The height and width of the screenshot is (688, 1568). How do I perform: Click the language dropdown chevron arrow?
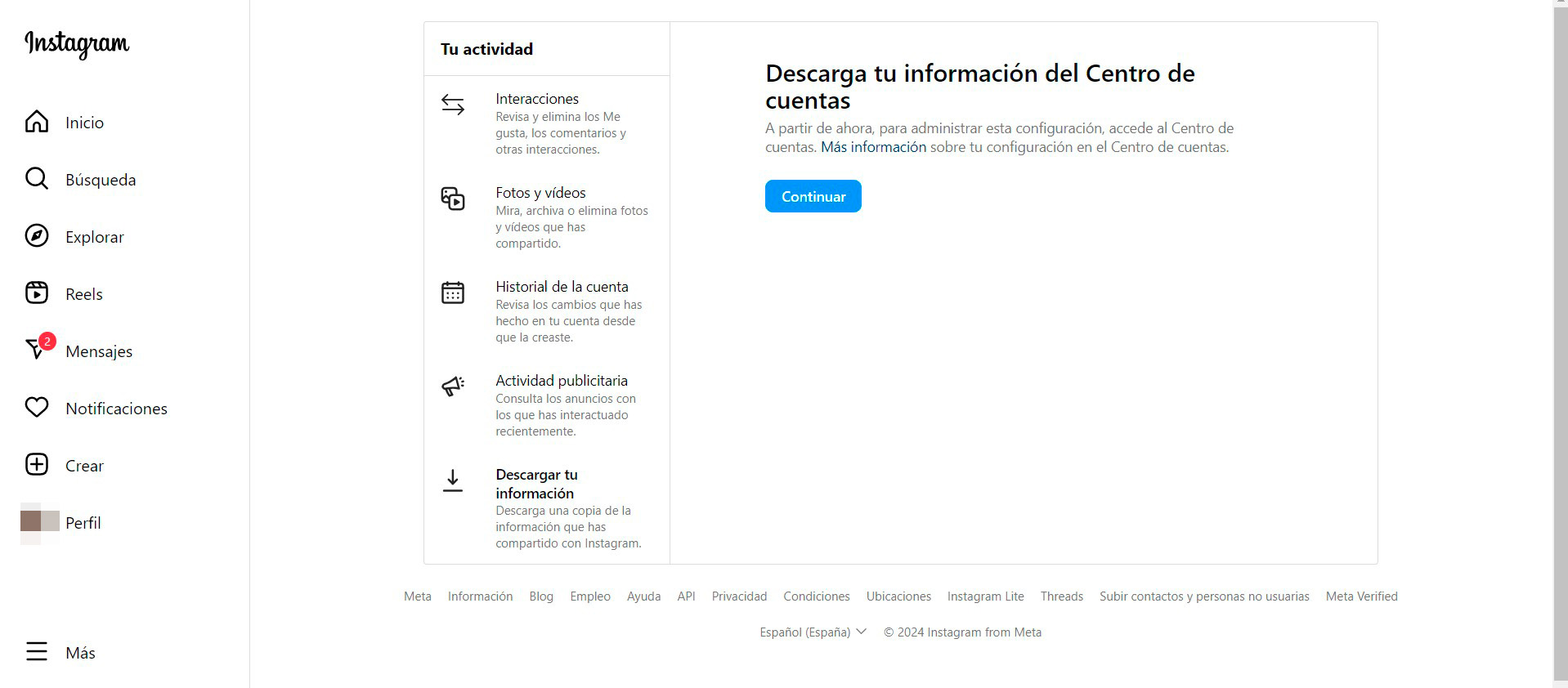click(861, 632)
